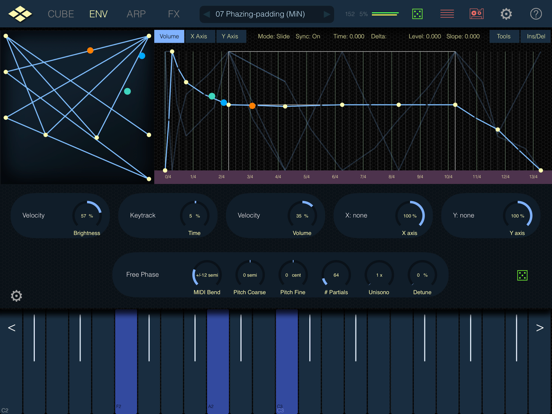Click the Ins/Del button
Image resolution: width=552 pixels, height=414 pixels.
pos(536,36)
